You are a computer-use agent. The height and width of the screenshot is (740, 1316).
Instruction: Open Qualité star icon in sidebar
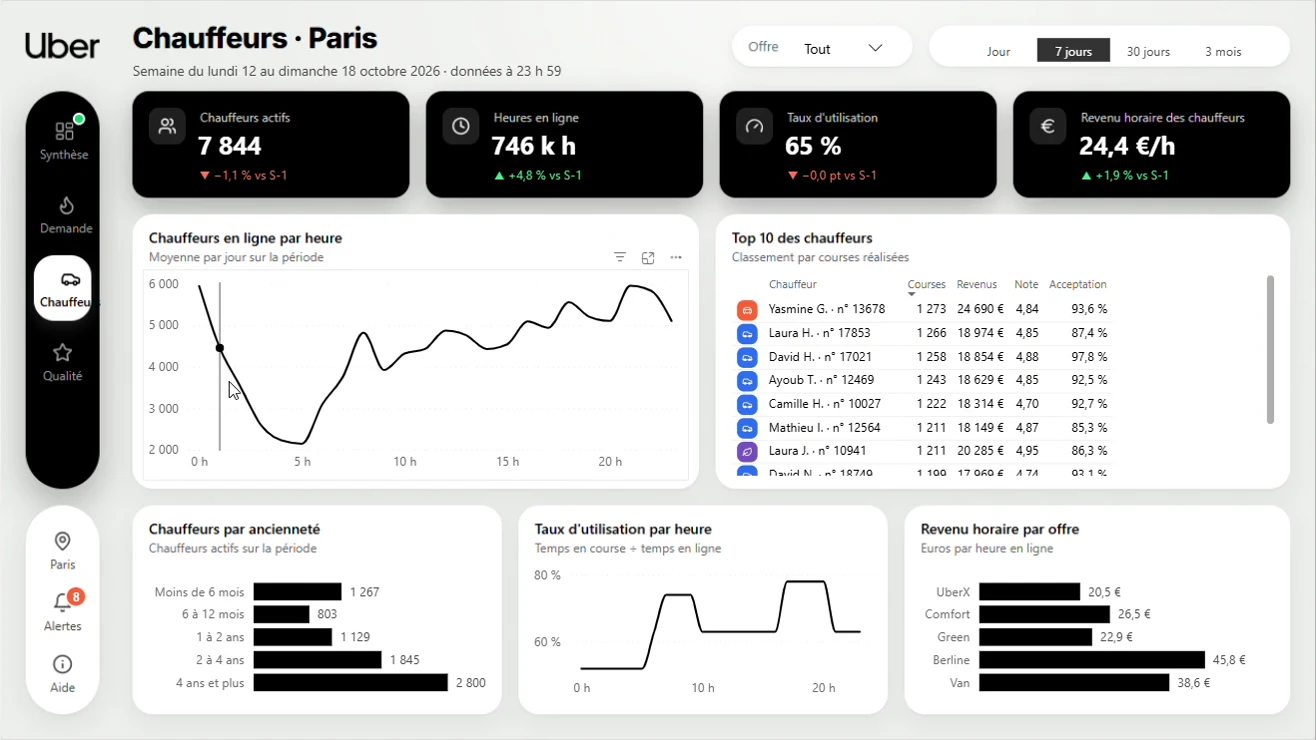click(63, 353)
